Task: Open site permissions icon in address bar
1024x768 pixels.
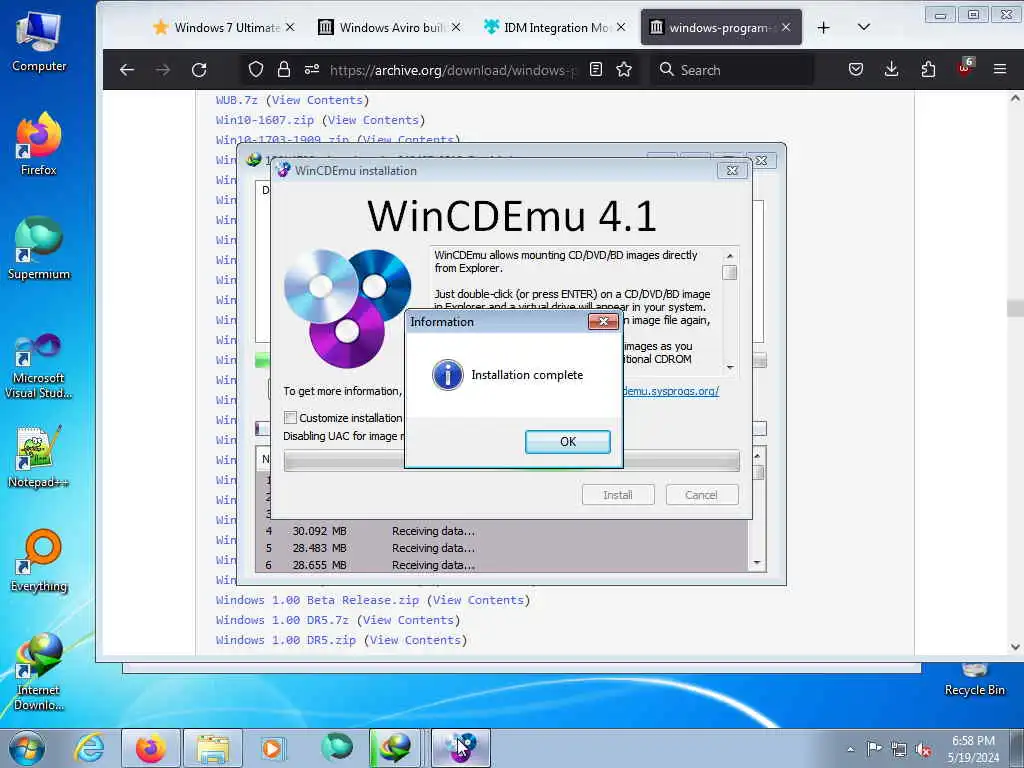Action: tap(312, 69)
